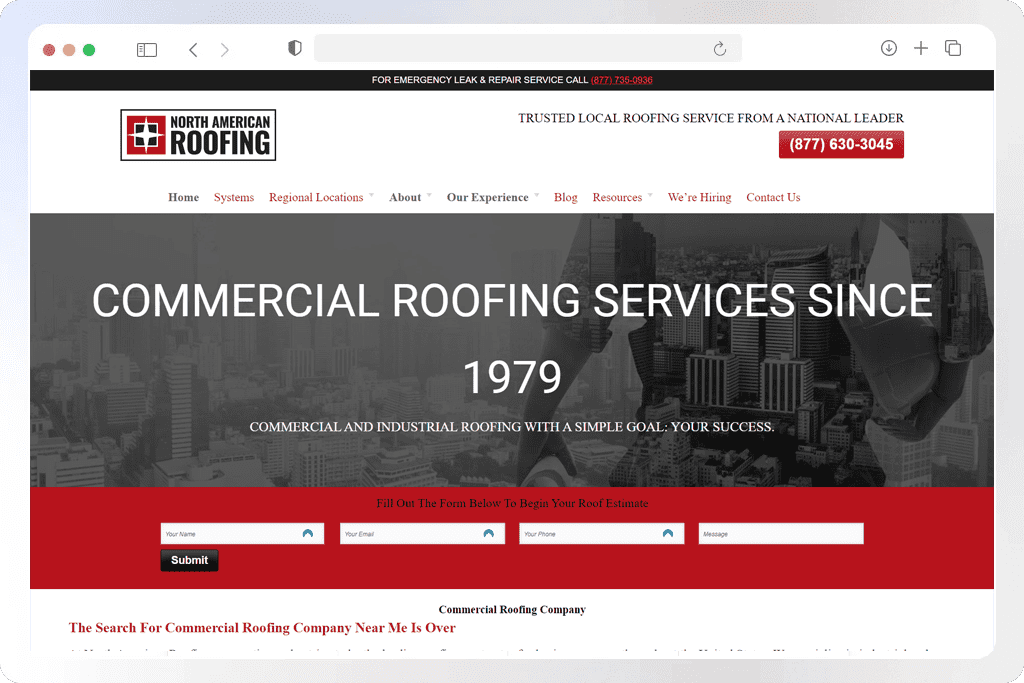Expand the About dropdown menu
Viewport: 1024px width, 683px height.
click(404, 197)
